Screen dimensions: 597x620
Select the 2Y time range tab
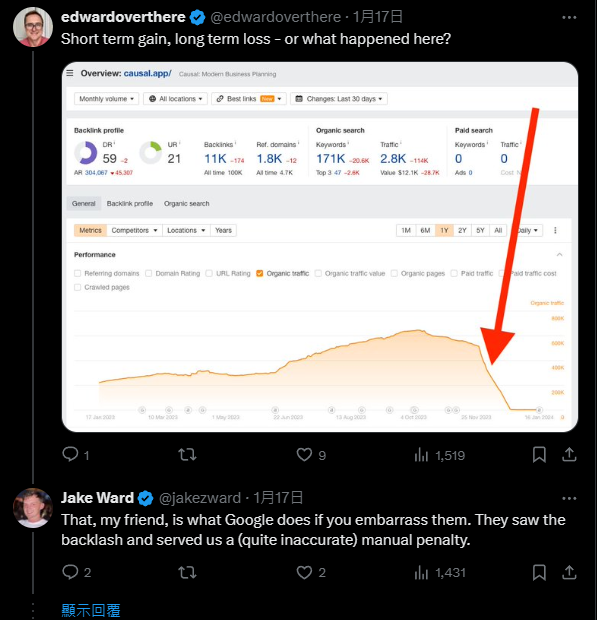pos(462,230)
